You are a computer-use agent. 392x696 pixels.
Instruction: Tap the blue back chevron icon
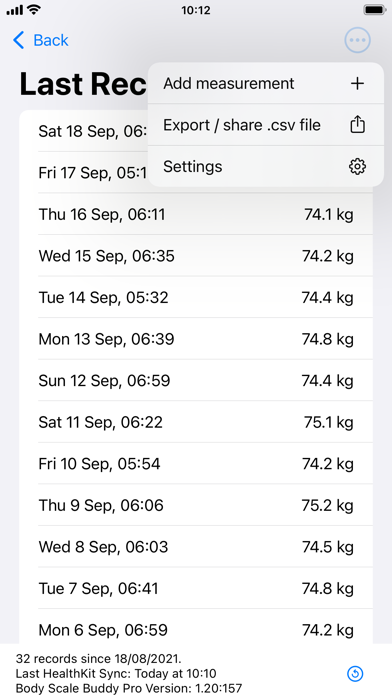(19, 40)
